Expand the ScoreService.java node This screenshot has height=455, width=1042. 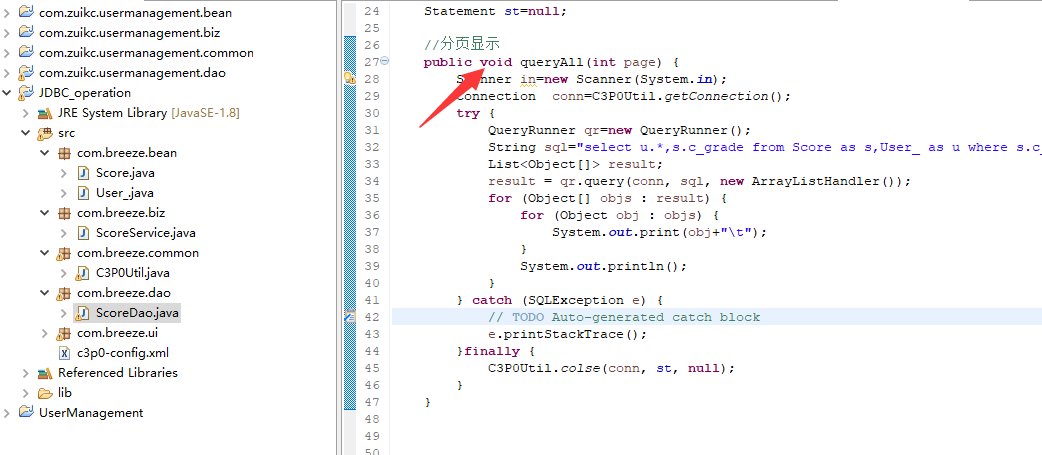tap(64, 232)
